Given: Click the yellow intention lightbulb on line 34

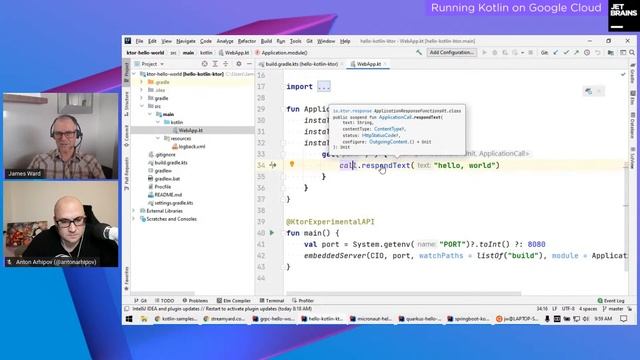Looking at the screenshot, I should [x=292, y=164].
